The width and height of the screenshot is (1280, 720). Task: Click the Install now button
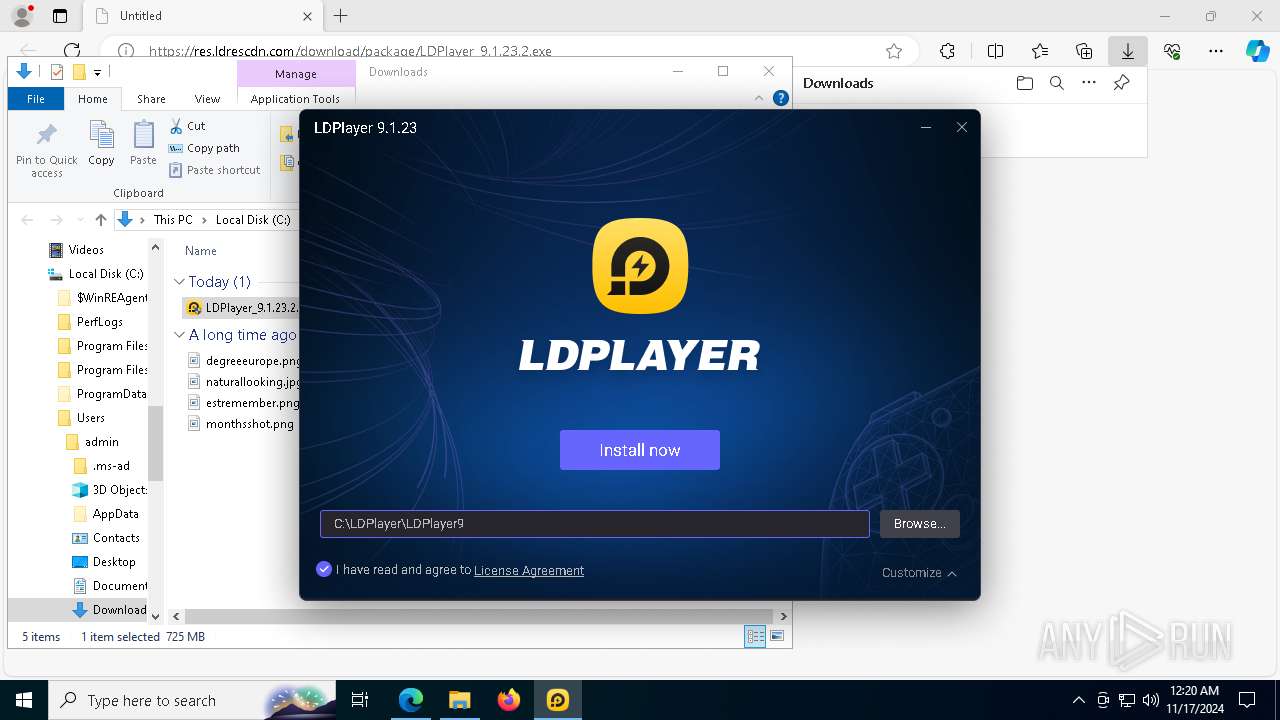coord(639,450)
